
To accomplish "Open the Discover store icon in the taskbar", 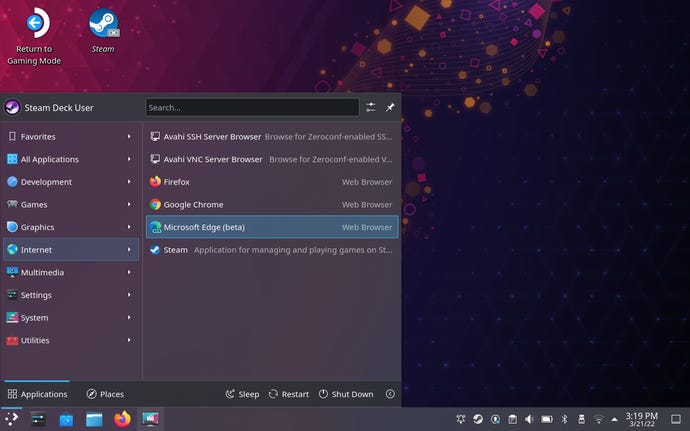I will click(x=66, y=419).
